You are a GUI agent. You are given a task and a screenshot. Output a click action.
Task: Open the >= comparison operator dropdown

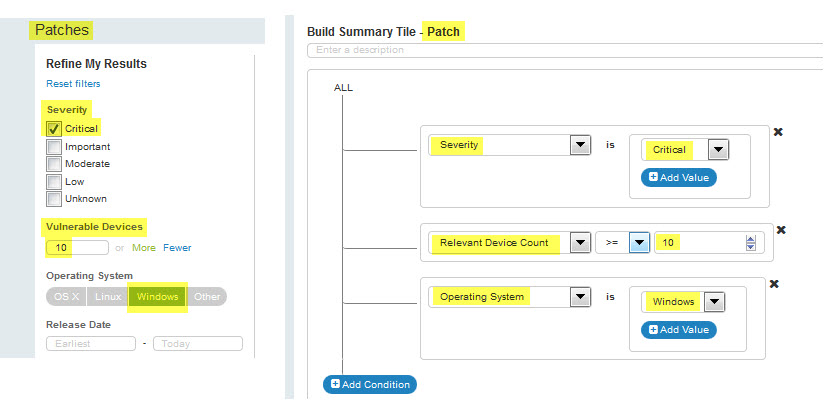click(x=639, y=243)
